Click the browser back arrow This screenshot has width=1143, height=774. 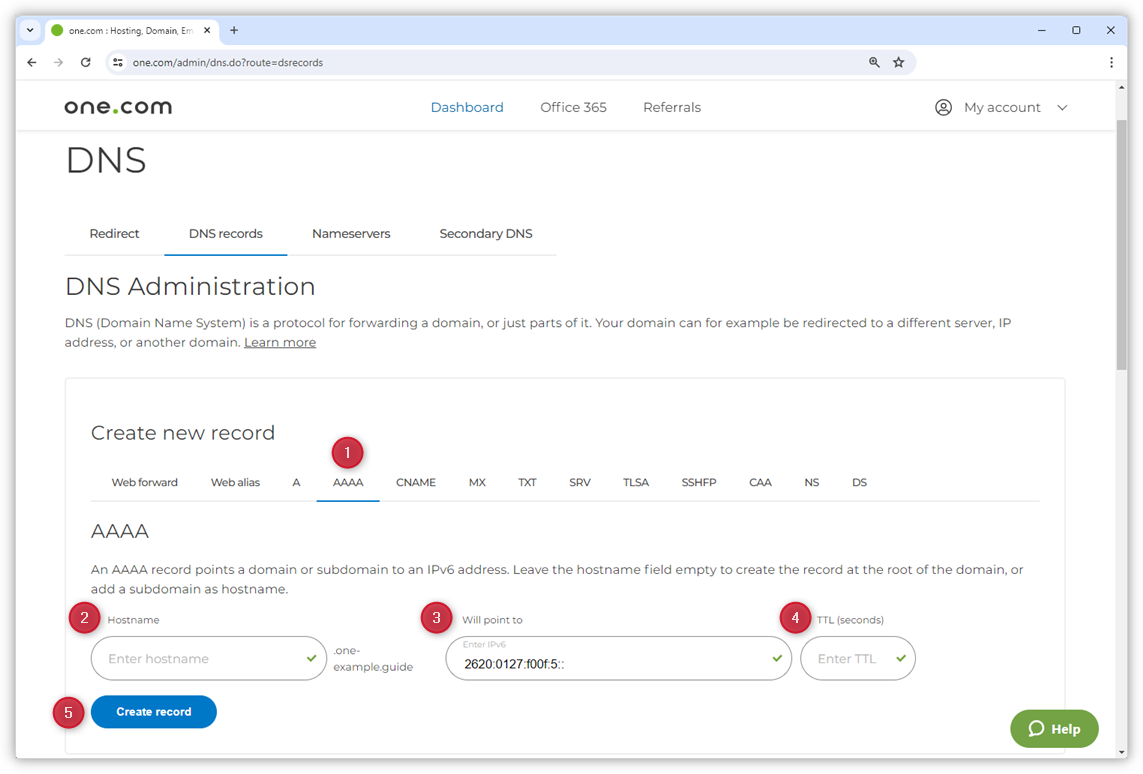[31, 62]
